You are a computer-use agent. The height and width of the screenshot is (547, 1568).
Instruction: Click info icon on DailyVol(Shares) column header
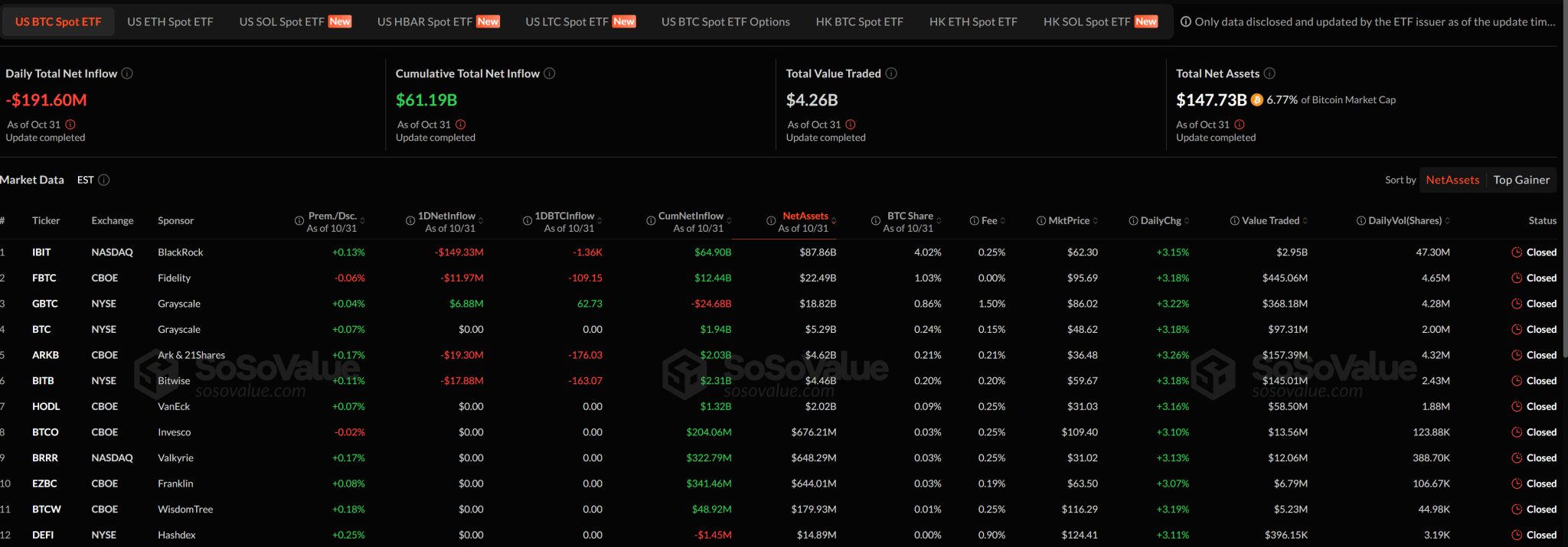pos(1361,221)
